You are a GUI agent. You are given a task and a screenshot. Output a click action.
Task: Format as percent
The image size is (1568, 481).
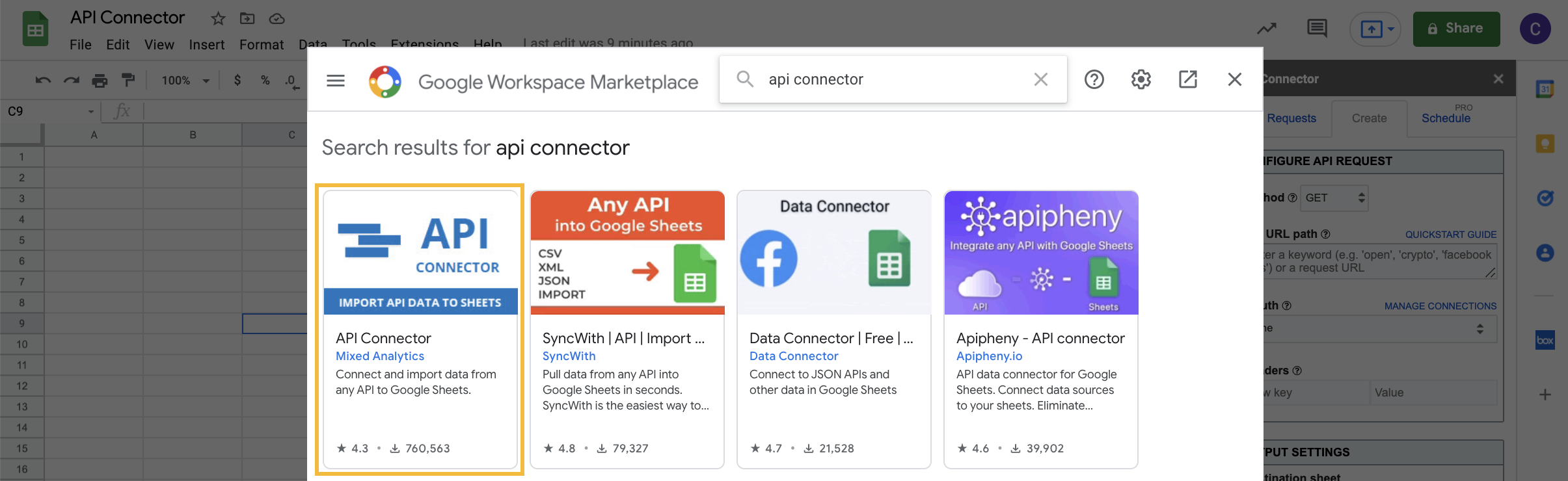265,80
